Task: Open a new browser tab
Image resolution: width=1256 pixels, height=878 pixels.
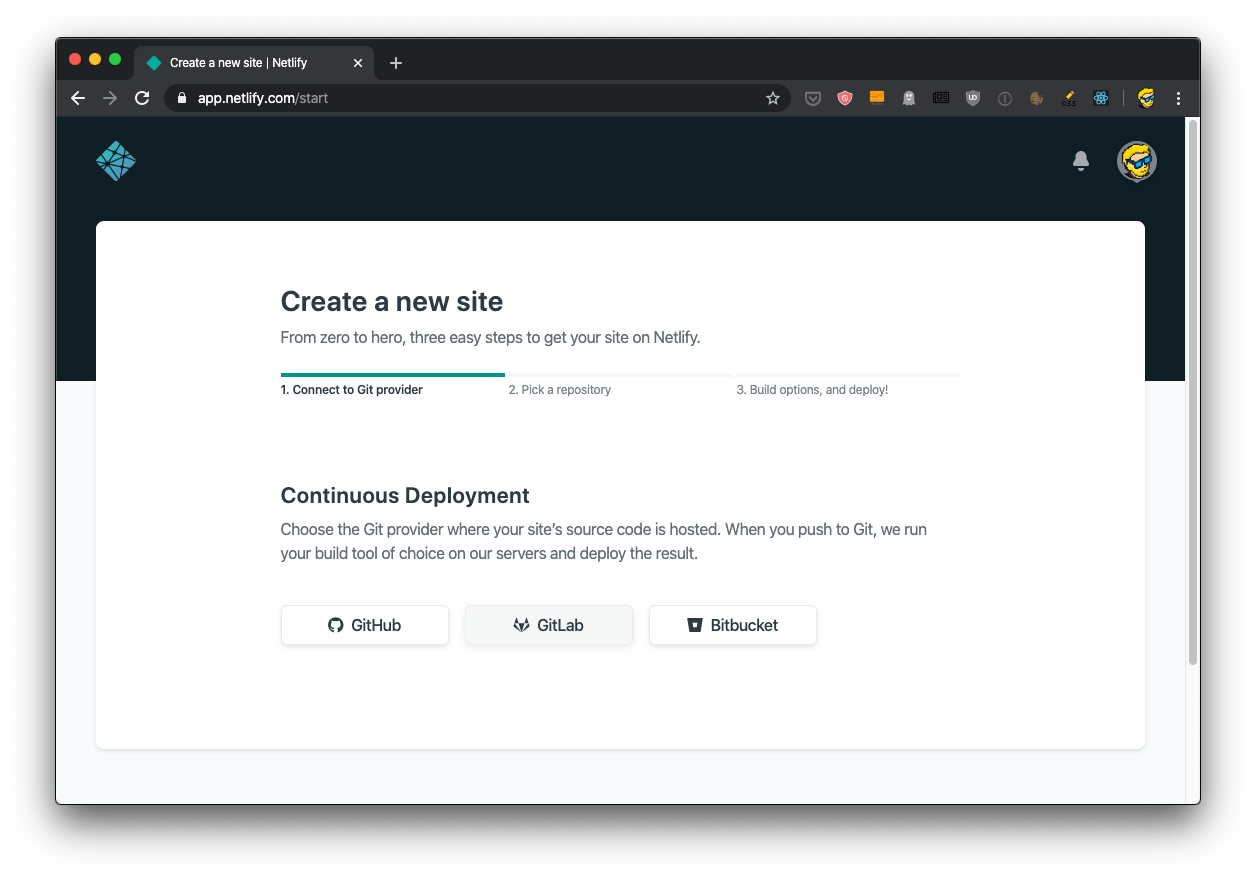Action: click(x=396, y=63)
